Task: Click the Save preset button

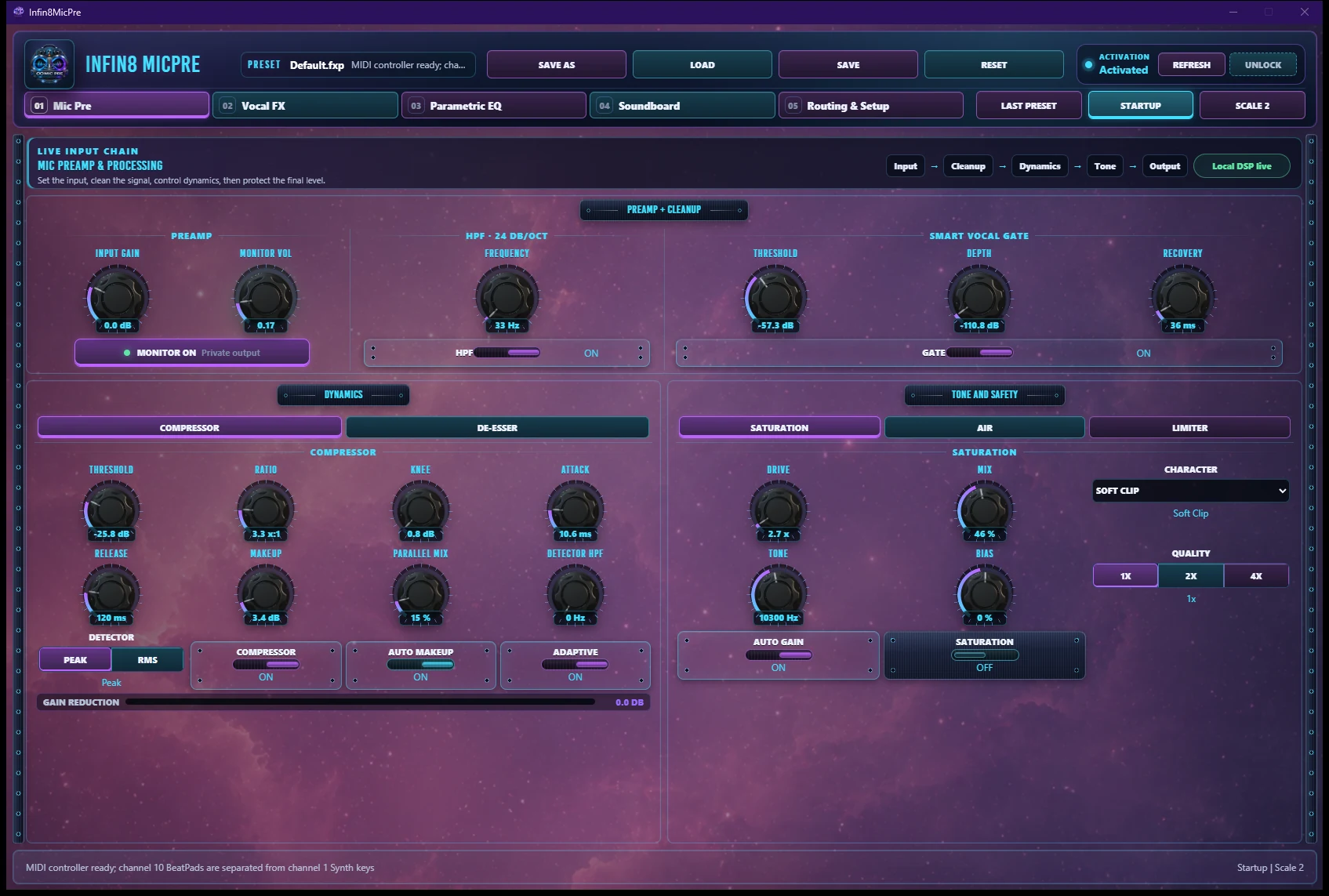Action: (848, 64)
